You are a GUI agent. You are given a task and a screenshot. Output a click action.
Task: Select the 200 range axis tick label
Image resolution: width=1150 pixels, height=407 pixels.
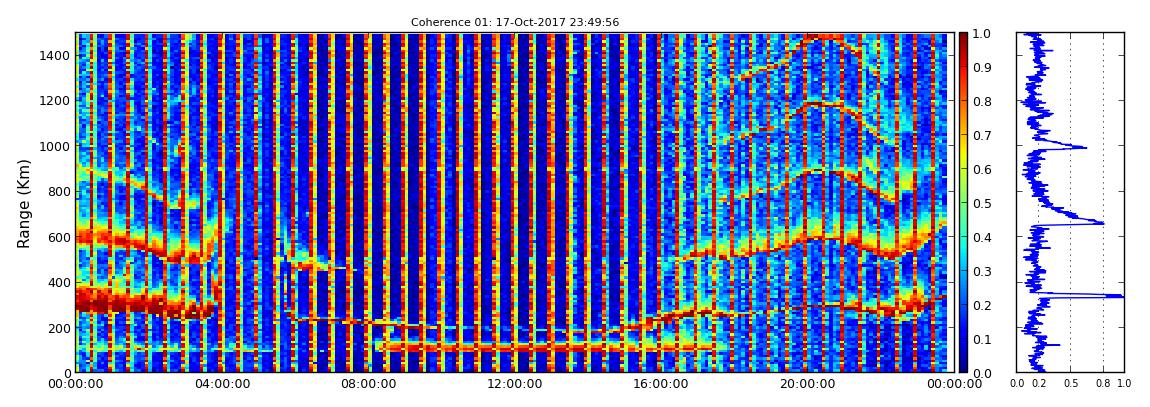(59, 328)
